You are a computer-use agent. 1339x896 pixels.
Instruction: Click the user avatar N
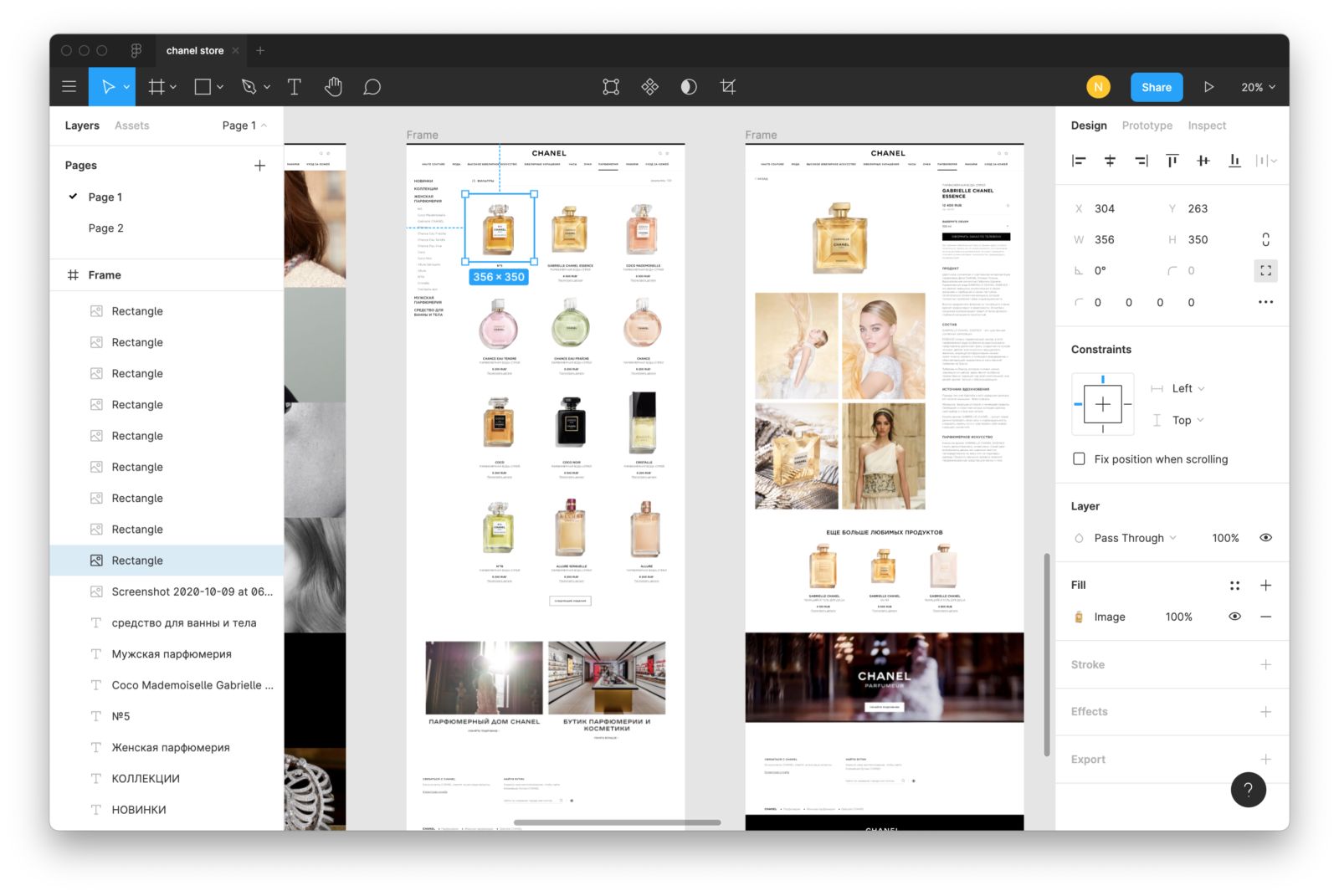pos(1098,87)
